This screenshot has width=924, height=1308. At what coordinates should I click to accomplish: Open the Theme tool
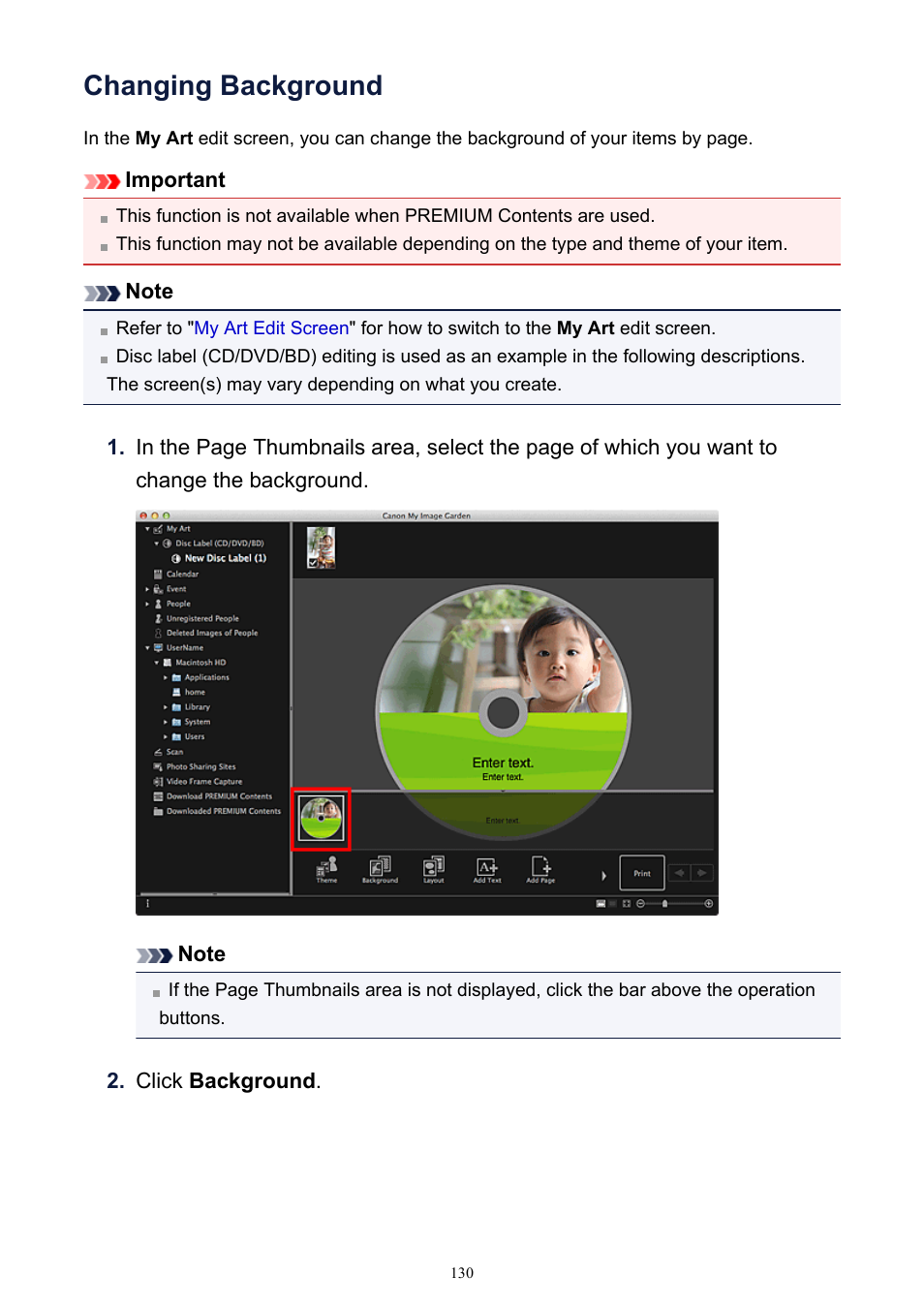click(x=326, y=869)
